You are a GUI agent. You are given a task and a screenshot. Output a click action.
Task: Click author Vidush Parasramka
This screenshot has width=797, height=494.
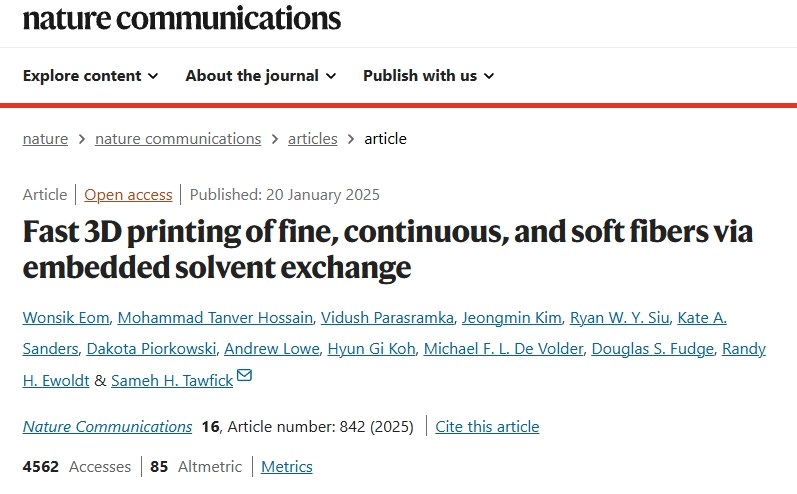tap(387, 318)
